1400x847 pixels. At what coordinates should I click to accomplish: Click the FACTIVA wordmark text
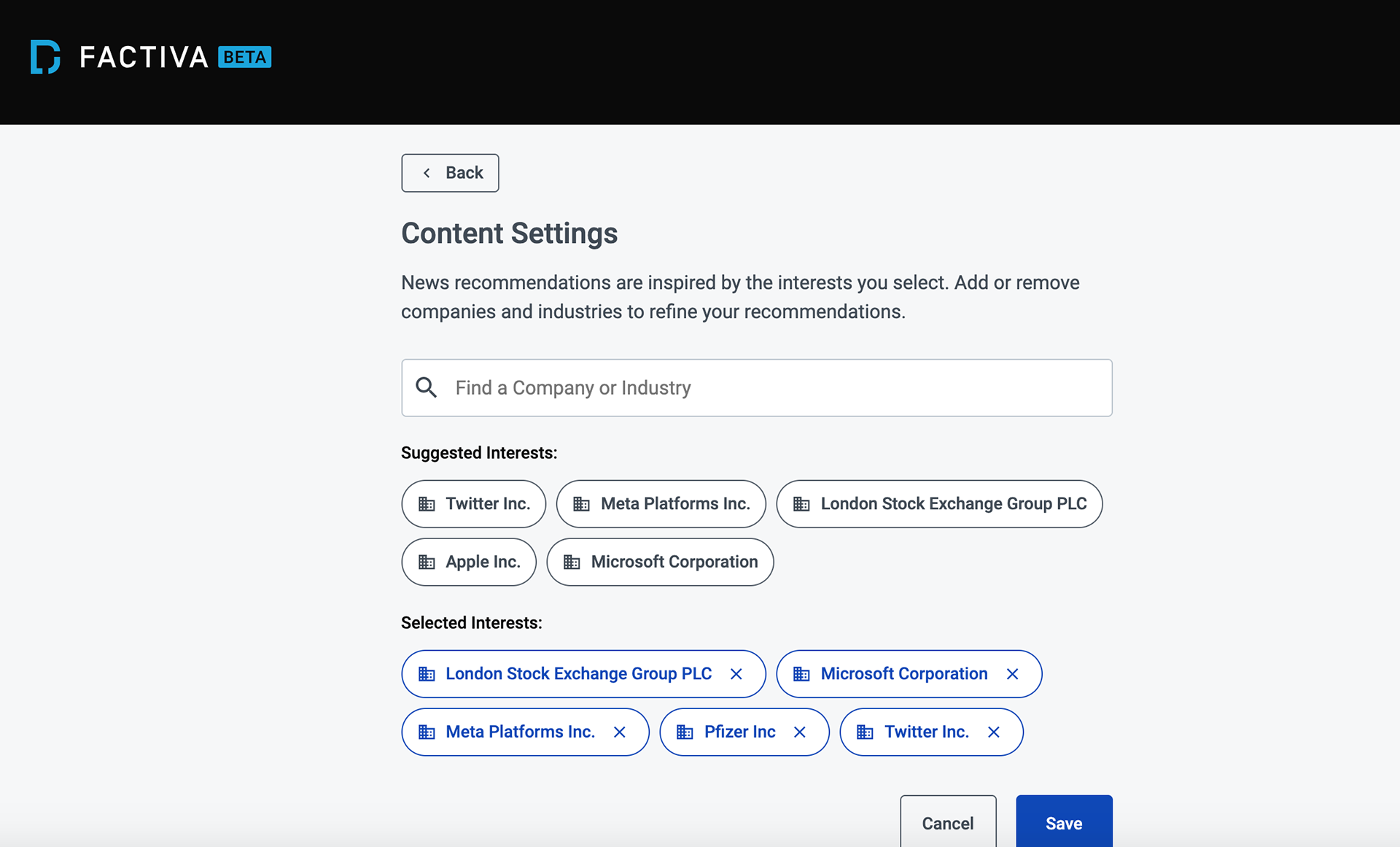pyautogui.click(x=144, y=57)
